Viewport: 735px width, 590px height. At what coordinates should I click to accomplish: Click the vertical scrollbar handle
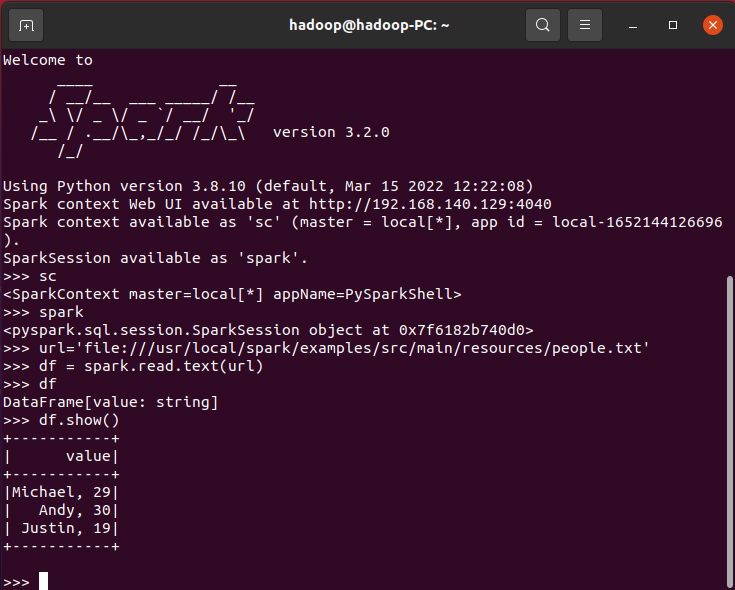[x=729, y=431]
